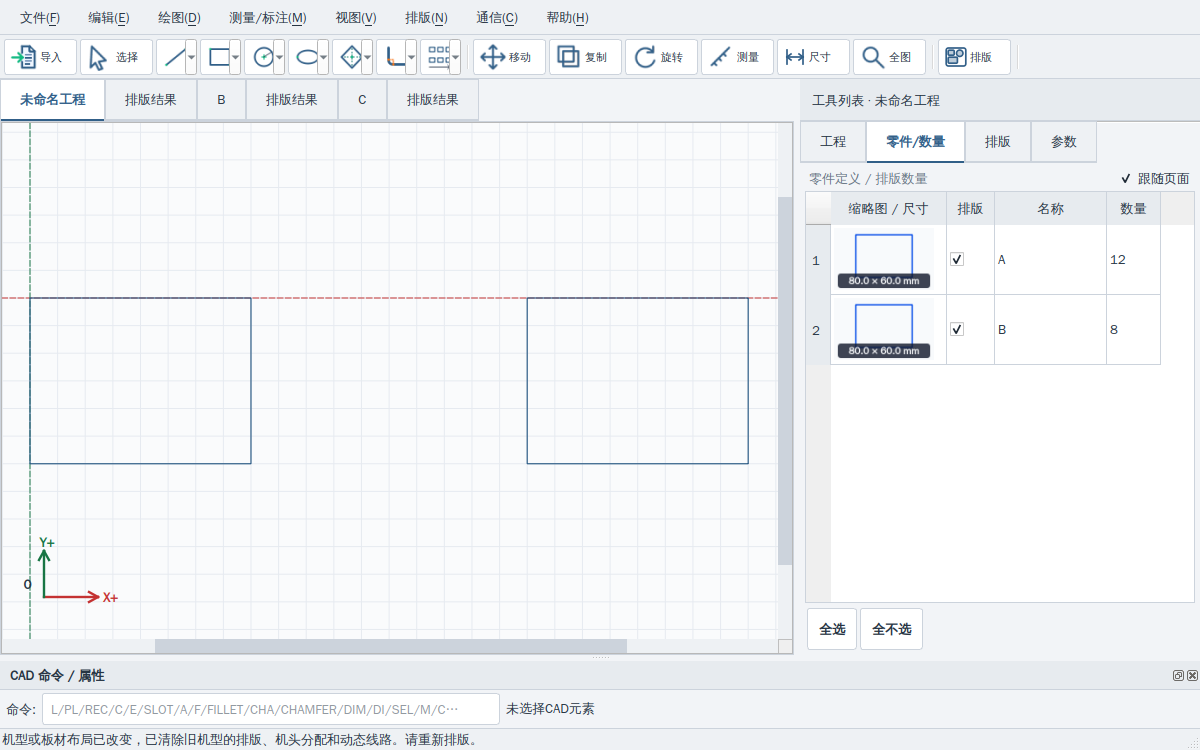This screenshot has height=750, width=1200.
Task: Uncheck 排版 checkbox for part A
Action: point(957,259)
